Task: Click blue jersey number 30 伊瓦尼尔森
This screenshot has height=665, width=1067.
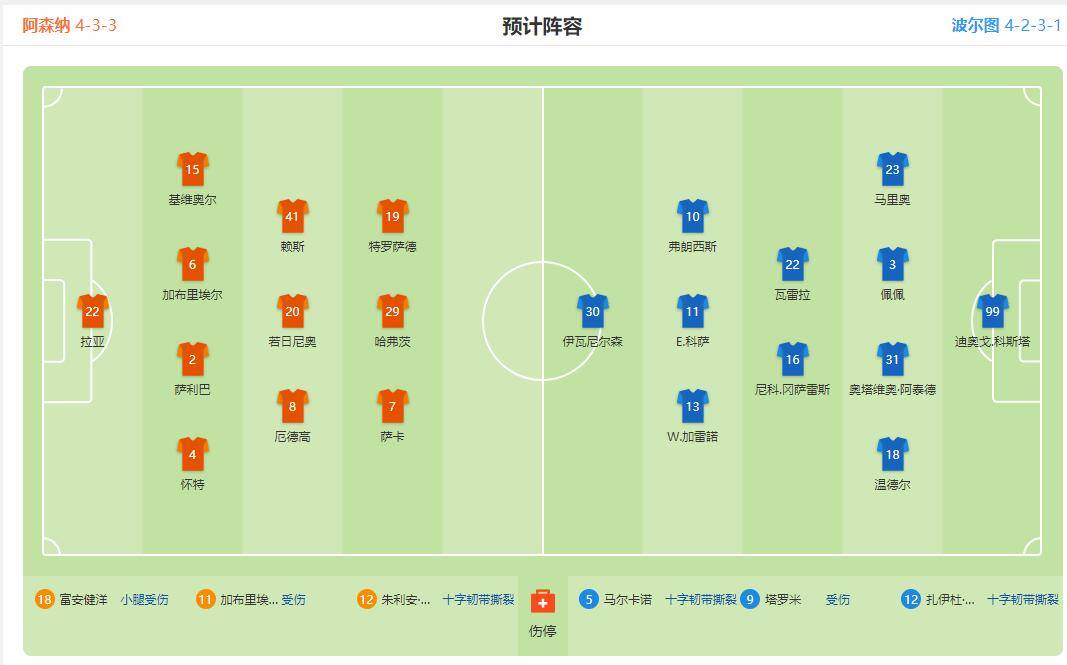Action: click(592, 311)
